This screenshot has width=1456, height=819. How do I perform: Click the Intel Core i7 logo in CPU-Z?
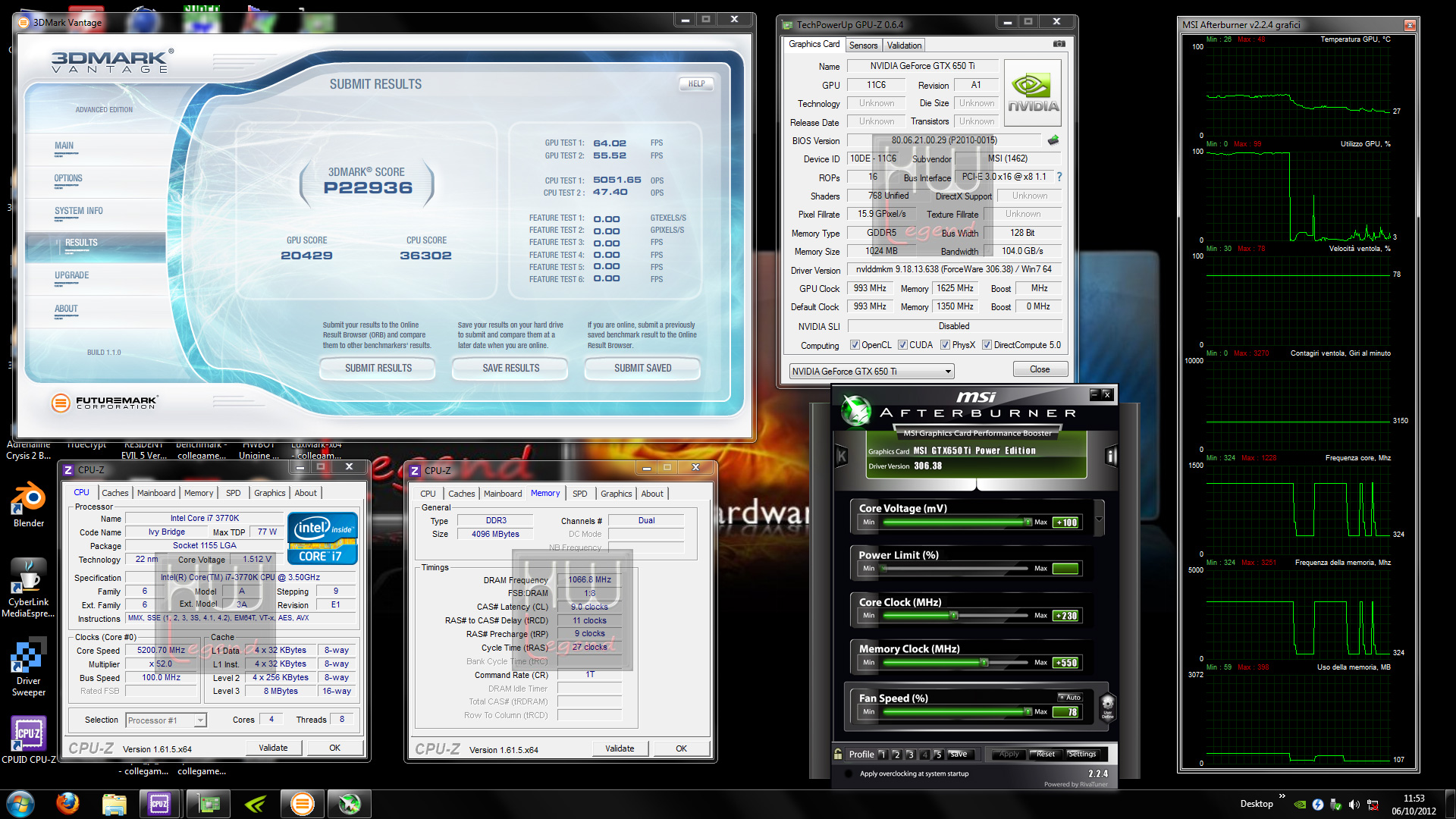[x=322, y=538]
